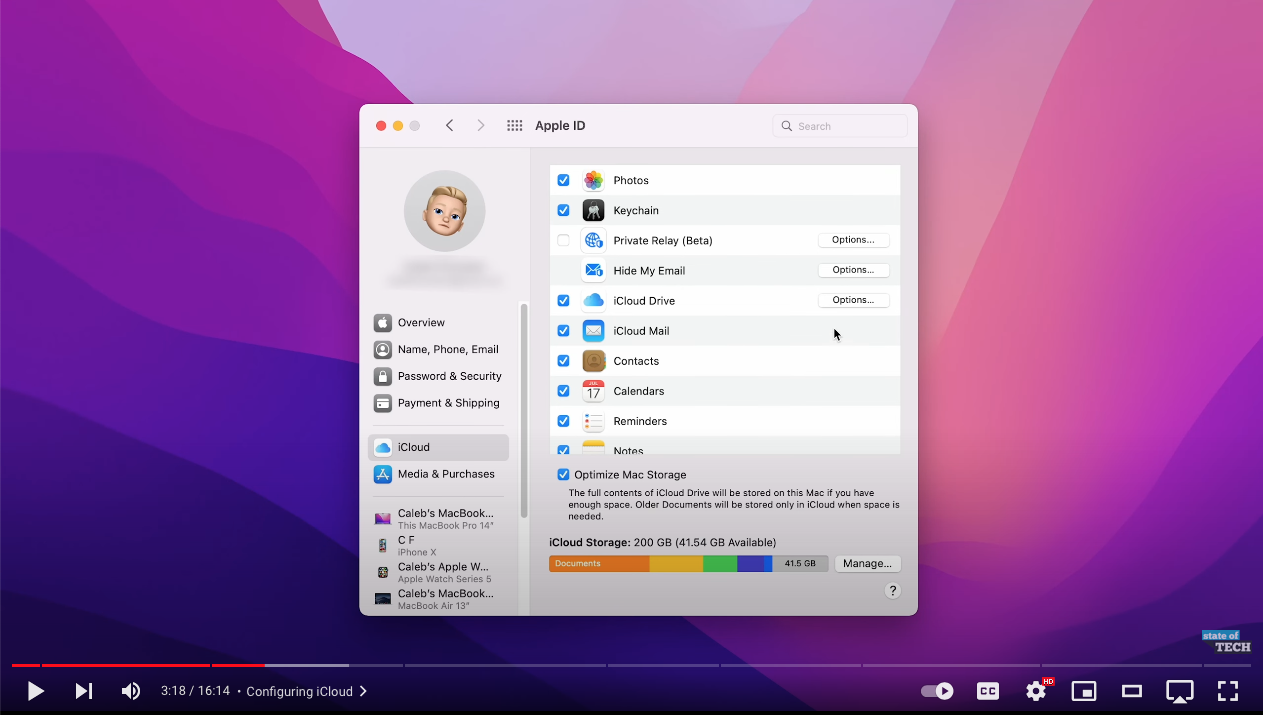This screenshot has width=1263, height=715.
Task: Select Name, Phone, Email in the sidebar
Action: [x=438, y=350]
